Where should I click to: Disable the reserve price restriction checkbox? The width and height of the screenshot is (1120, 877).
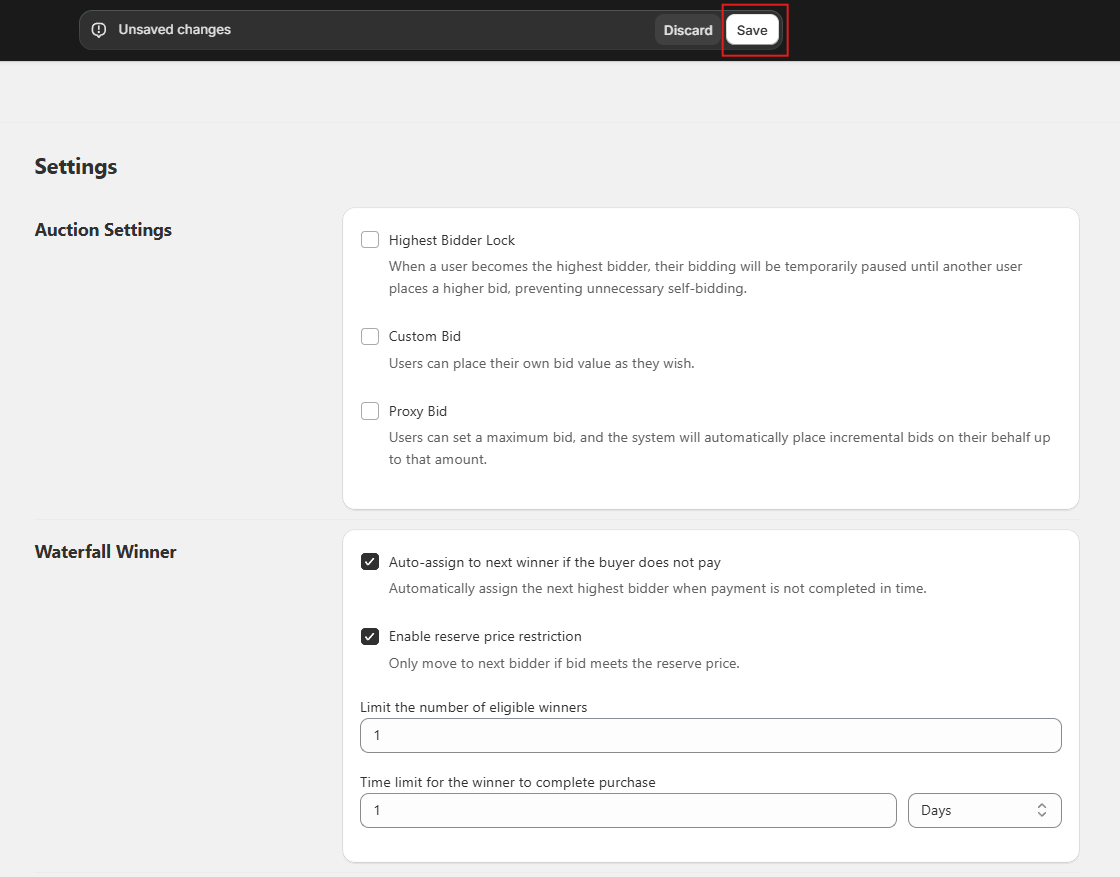370,636
